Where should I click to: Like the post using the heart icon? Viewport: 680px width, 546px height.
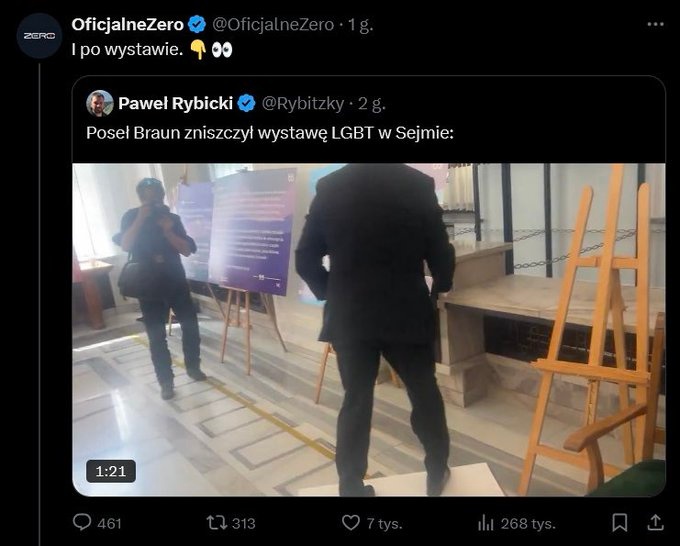[351, 522]
